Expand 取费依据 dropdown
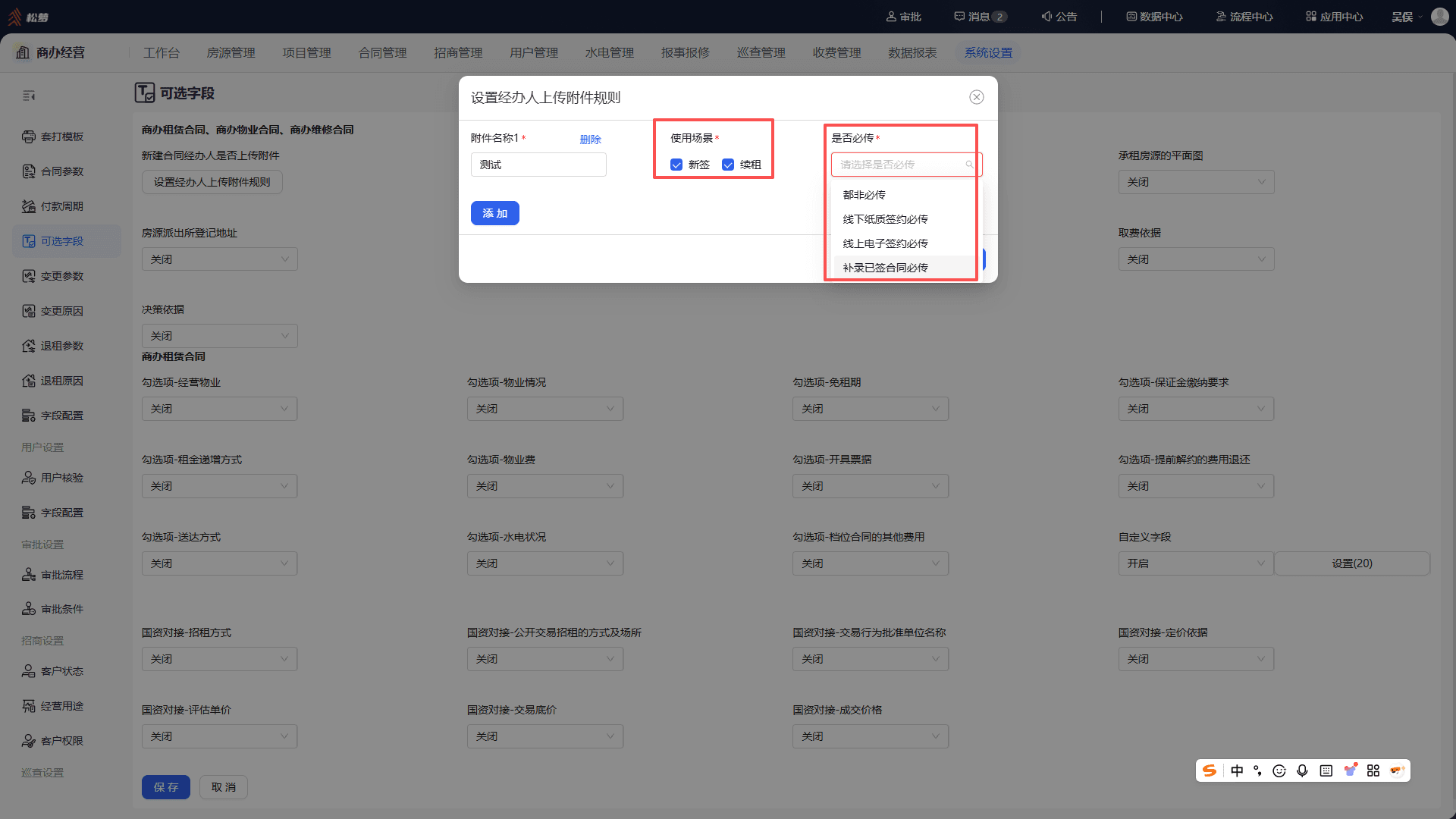 [x=1196, y=259]
